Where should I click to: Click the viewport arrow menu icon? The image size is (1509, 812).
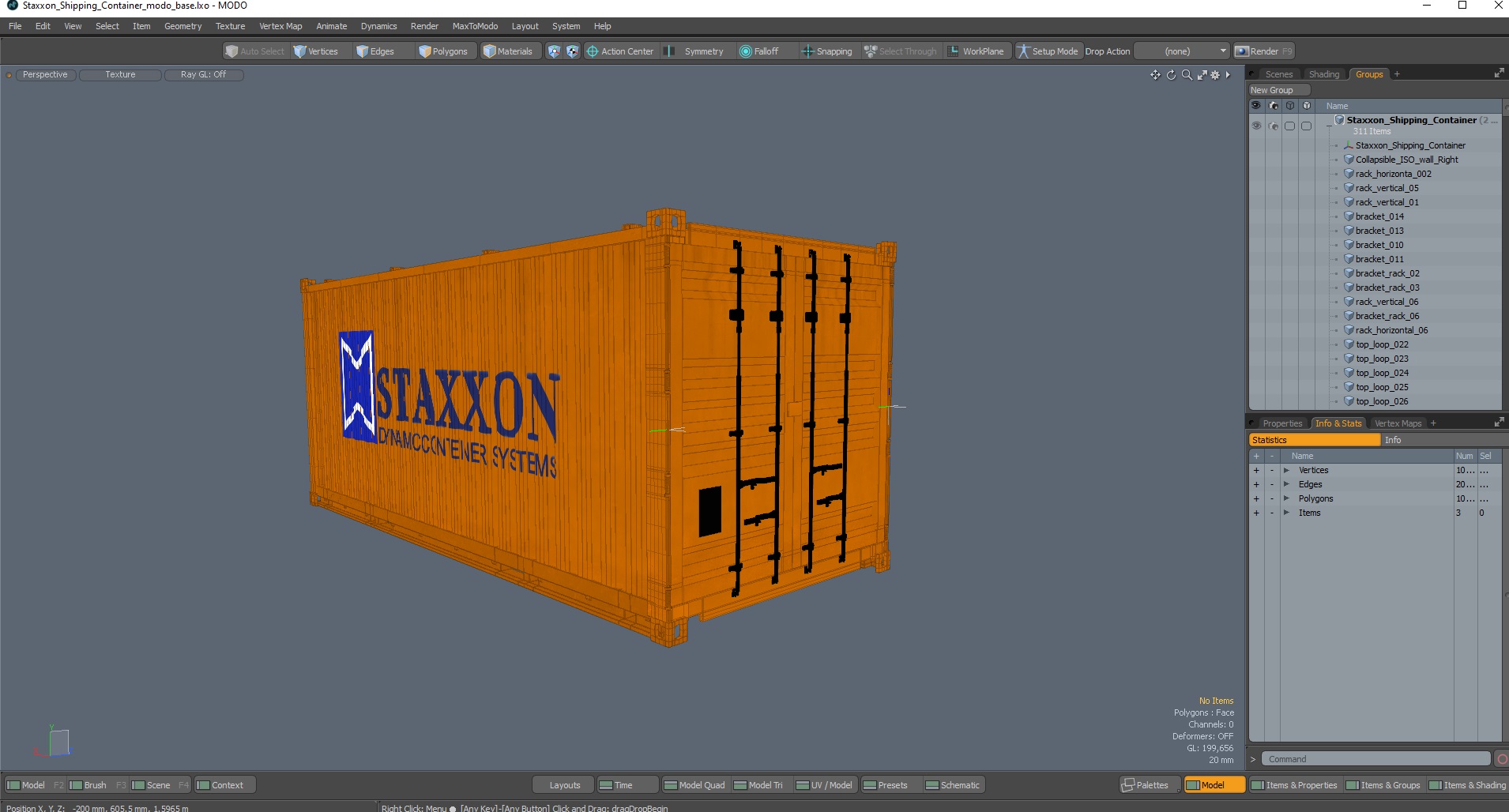(x=1228, y=75)
